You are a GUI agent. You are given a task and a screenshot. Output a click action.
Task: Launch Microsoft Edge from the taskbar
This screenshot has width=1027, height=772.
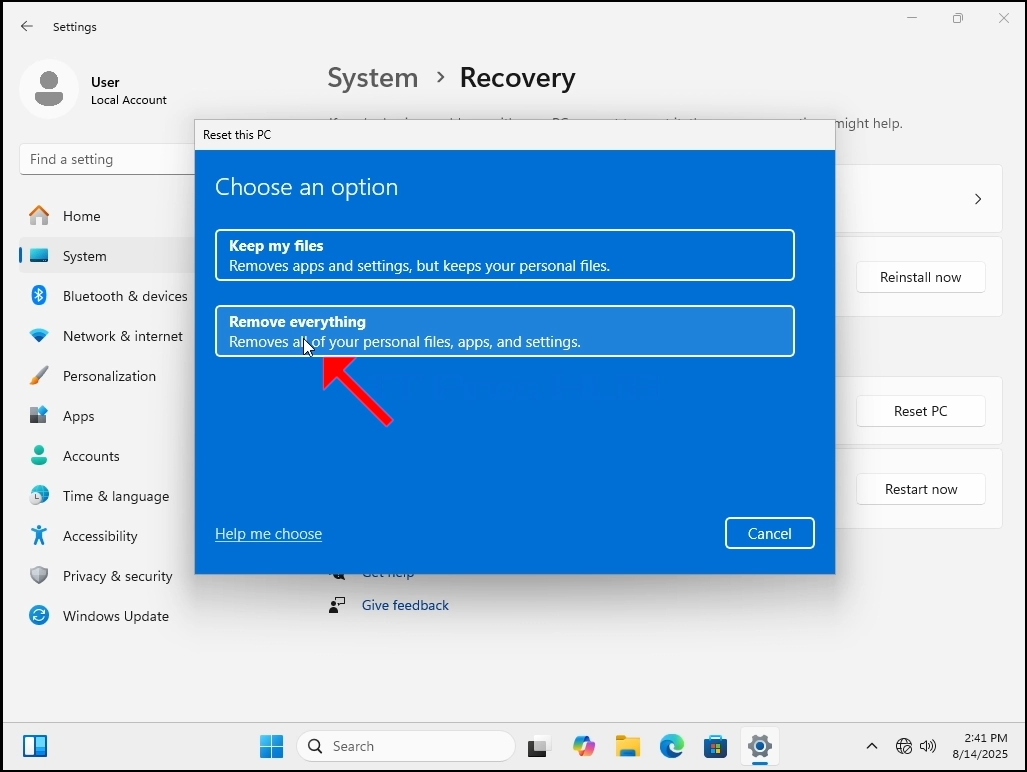671,746
